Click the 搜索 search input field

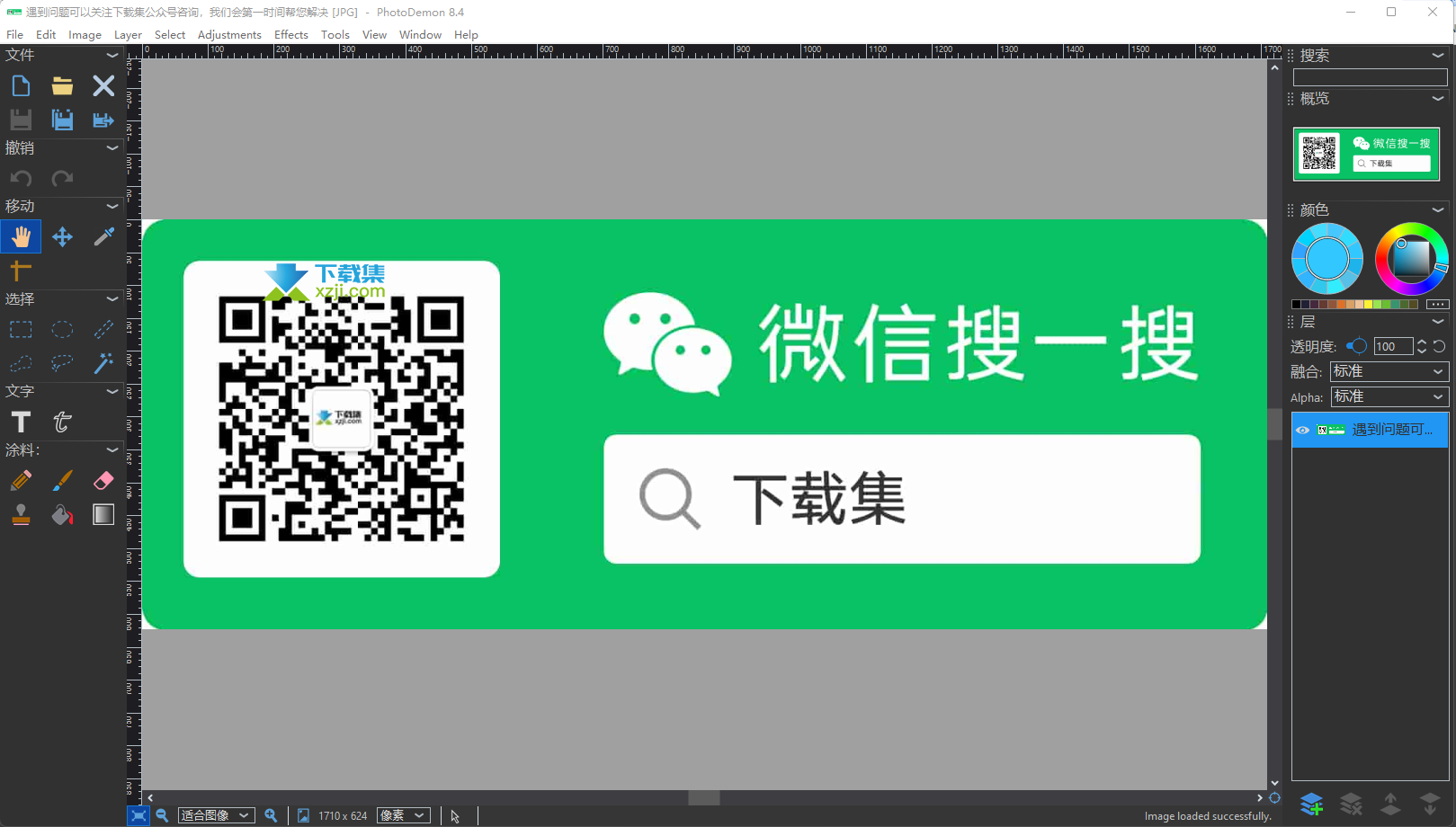(x=1370, y=77)
